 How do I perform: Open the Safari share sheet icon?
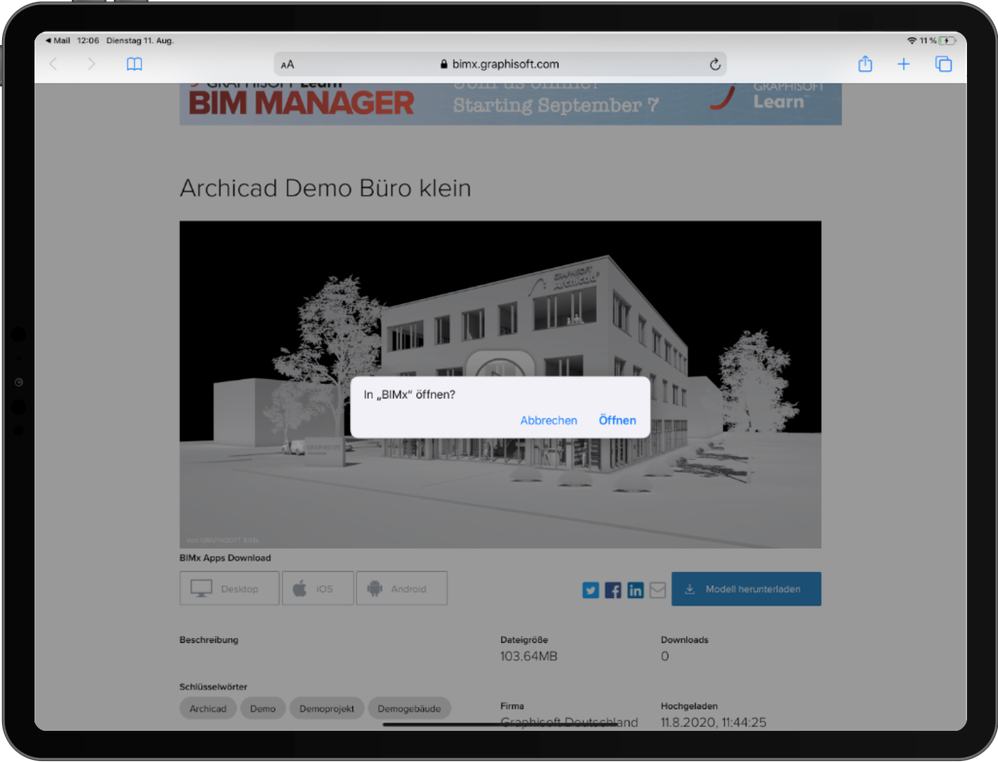tap(865, 64)
